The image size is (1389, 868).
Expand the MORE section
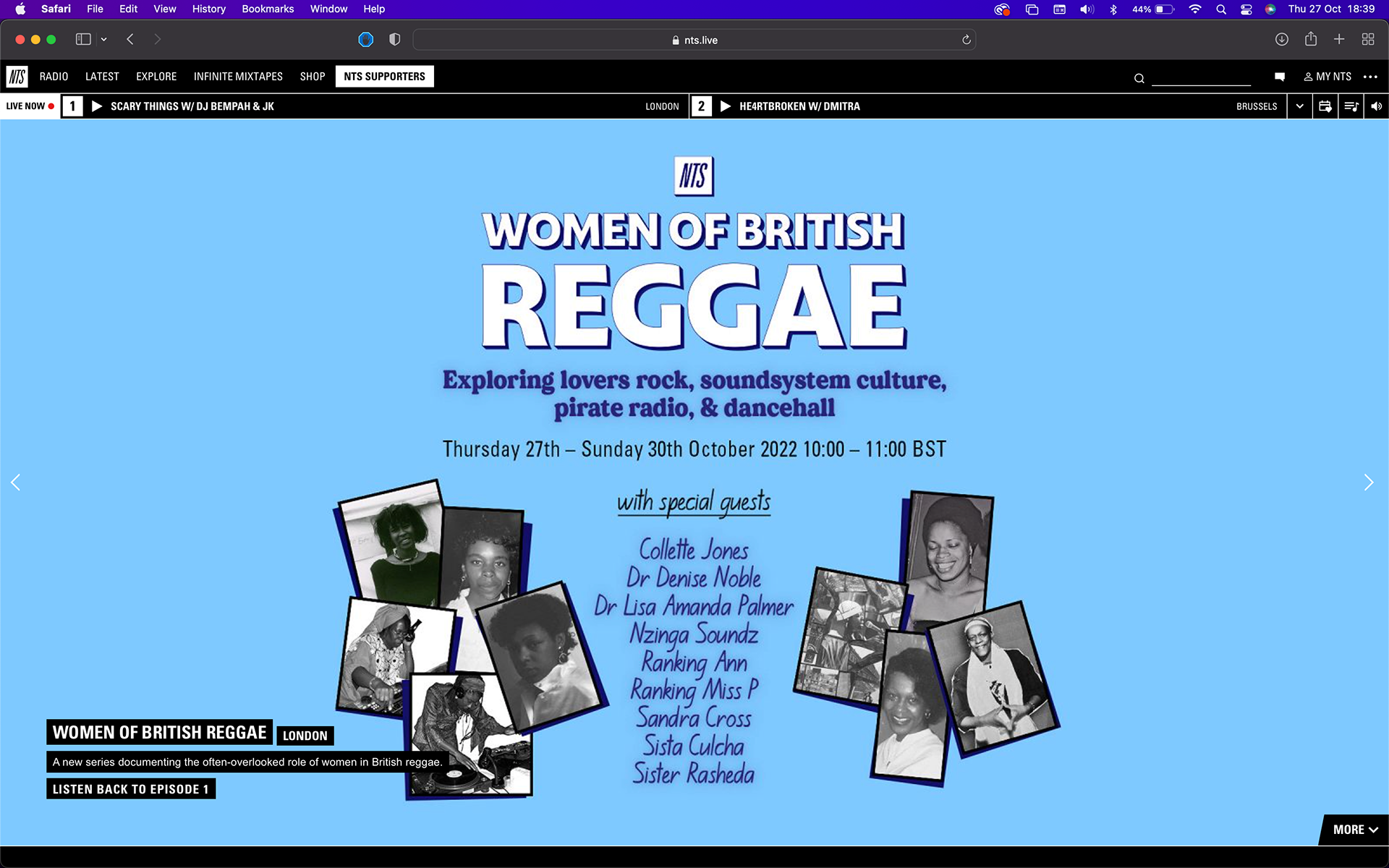[x=1355, y=830]
